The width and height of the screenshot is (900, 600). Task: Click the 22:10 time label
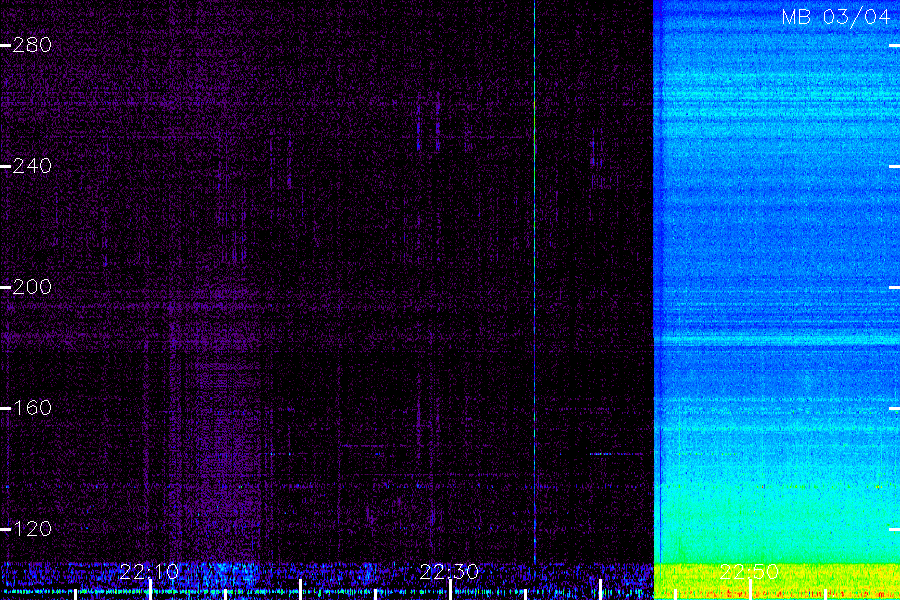tap(149, 571)
